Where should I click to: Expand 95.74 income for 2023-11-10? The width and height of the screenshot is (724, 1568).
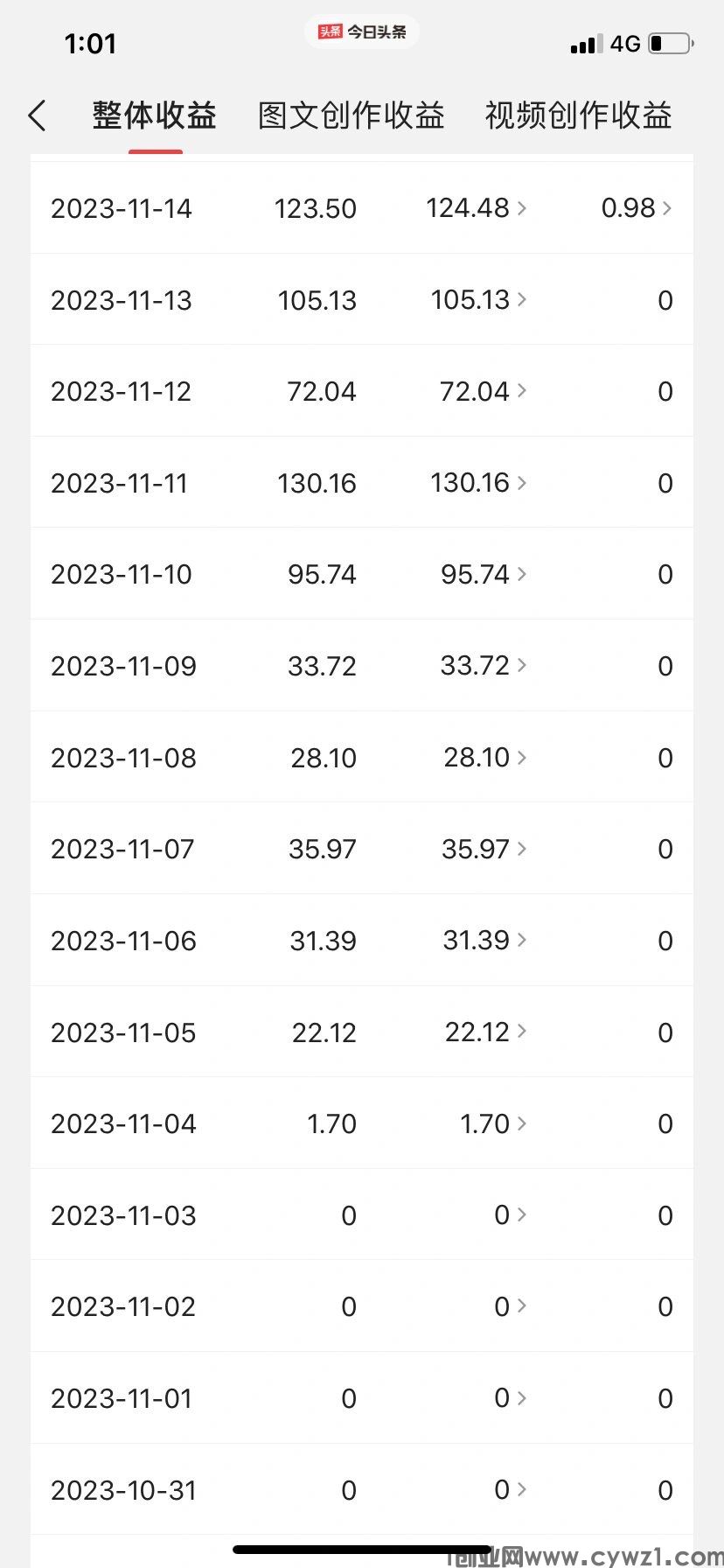[484, 574]
